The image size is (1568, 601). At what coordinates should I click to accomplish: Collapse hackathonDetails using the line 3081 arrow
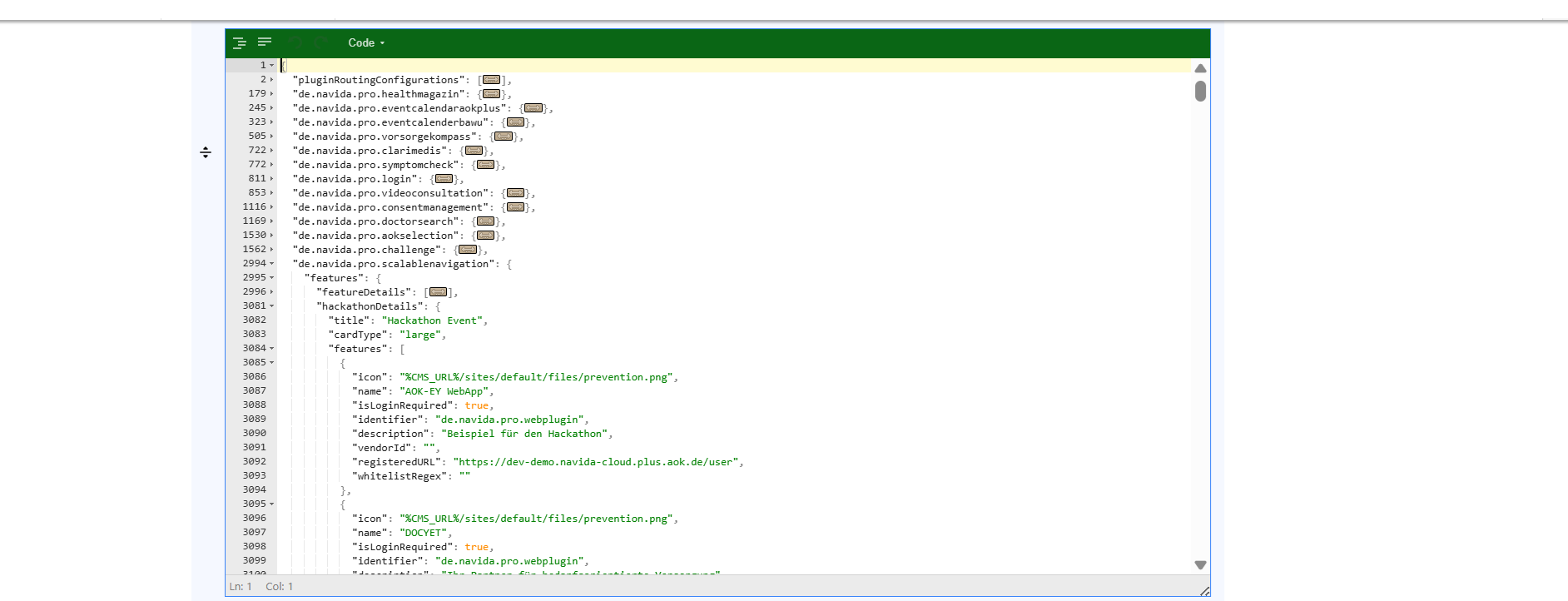click(271, 306)
